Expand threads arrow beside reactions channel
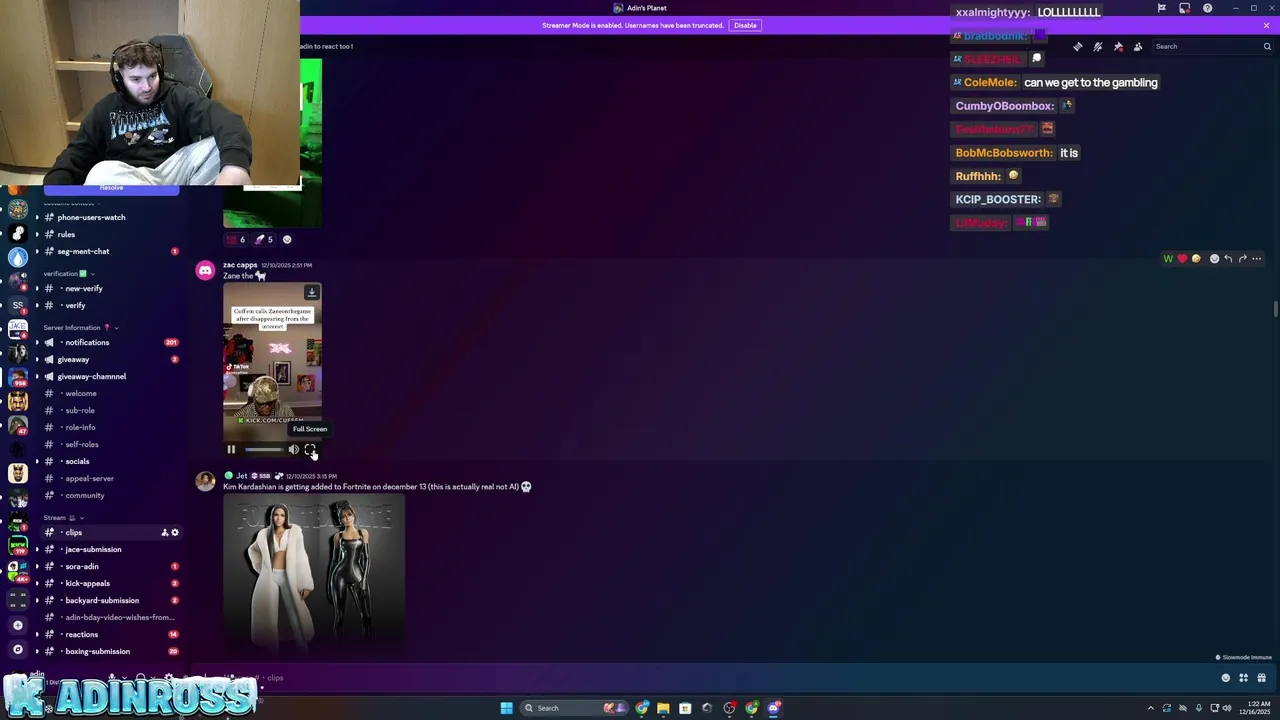1280x720 pixels. pyautogui.click(x=37, y=634)
